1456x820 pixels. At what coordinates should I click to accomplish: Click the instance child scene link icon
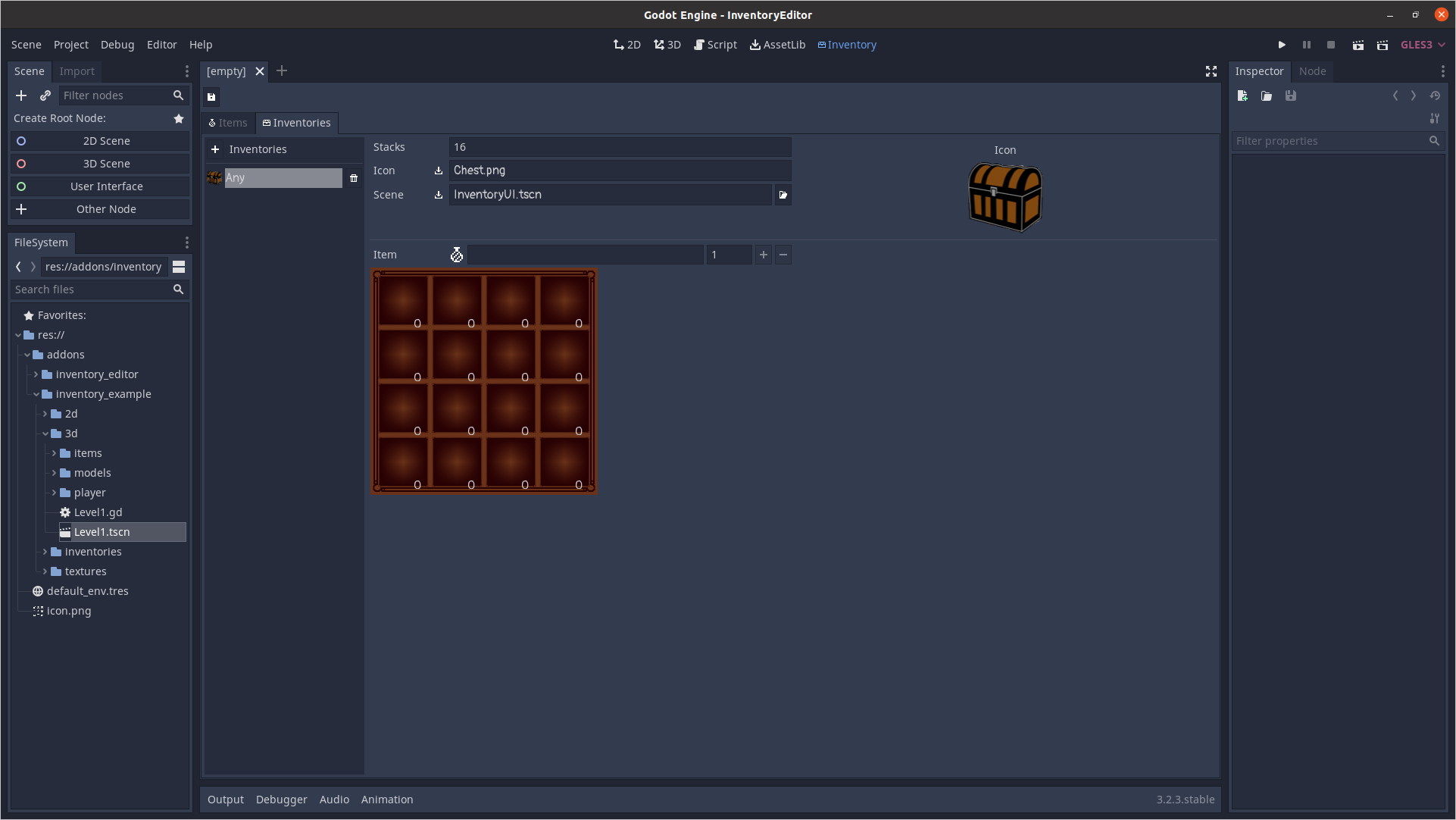point(45,95)
